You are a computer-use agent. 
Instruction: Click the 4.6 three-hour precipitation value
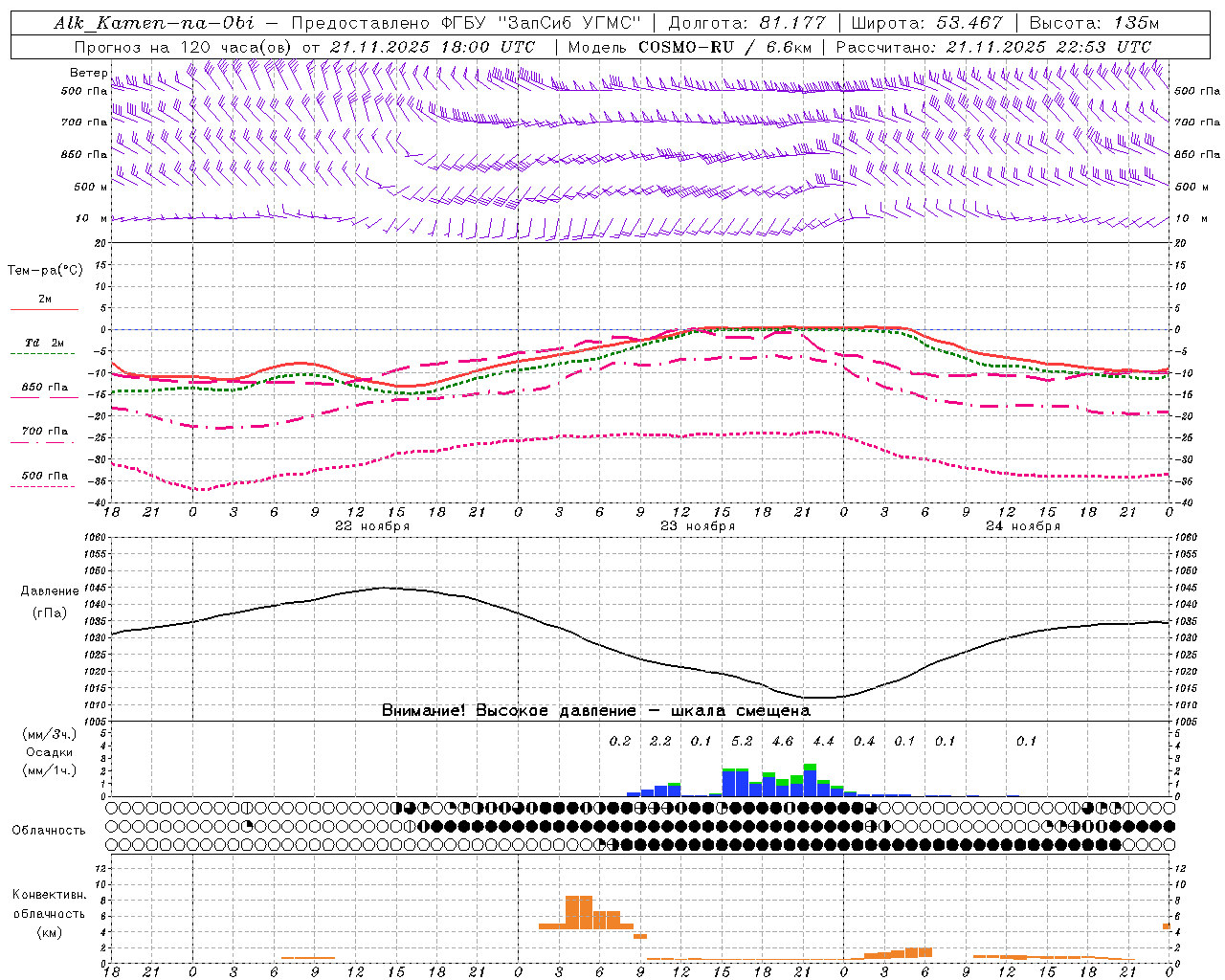pos(782,741)
